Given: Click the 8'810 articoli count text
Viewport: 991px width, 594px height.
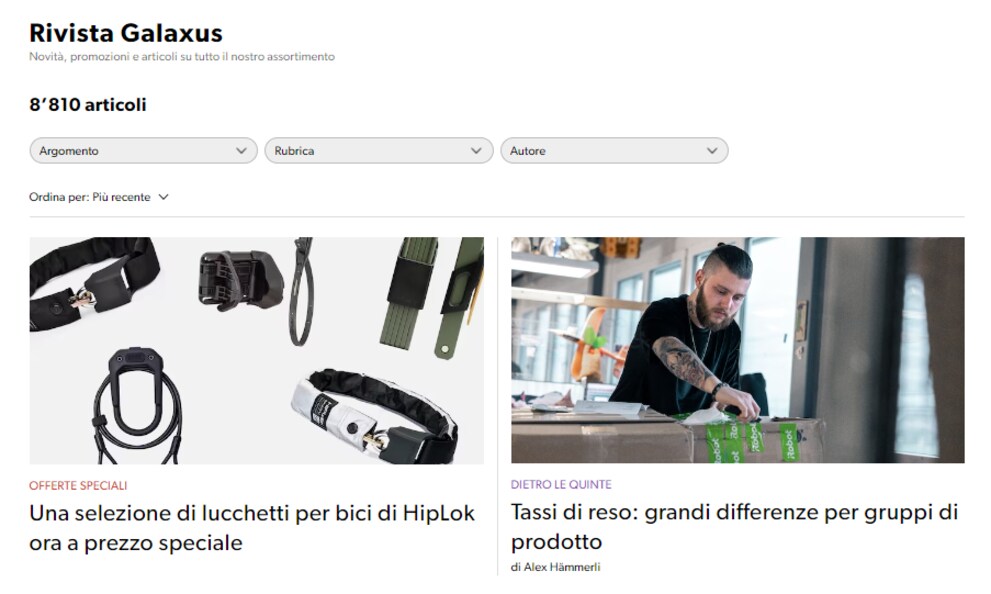Looking at the screenshot, I should coord(88,104).
